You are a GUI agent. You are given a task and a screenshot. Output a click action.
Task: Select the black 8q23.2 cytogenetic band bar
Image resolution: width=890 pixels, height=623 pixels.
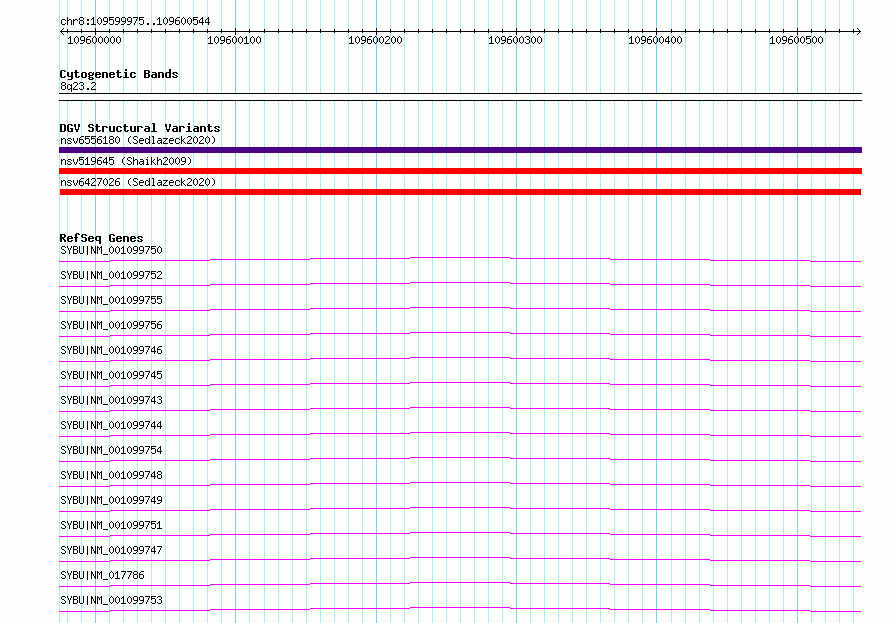click(460, 97)
